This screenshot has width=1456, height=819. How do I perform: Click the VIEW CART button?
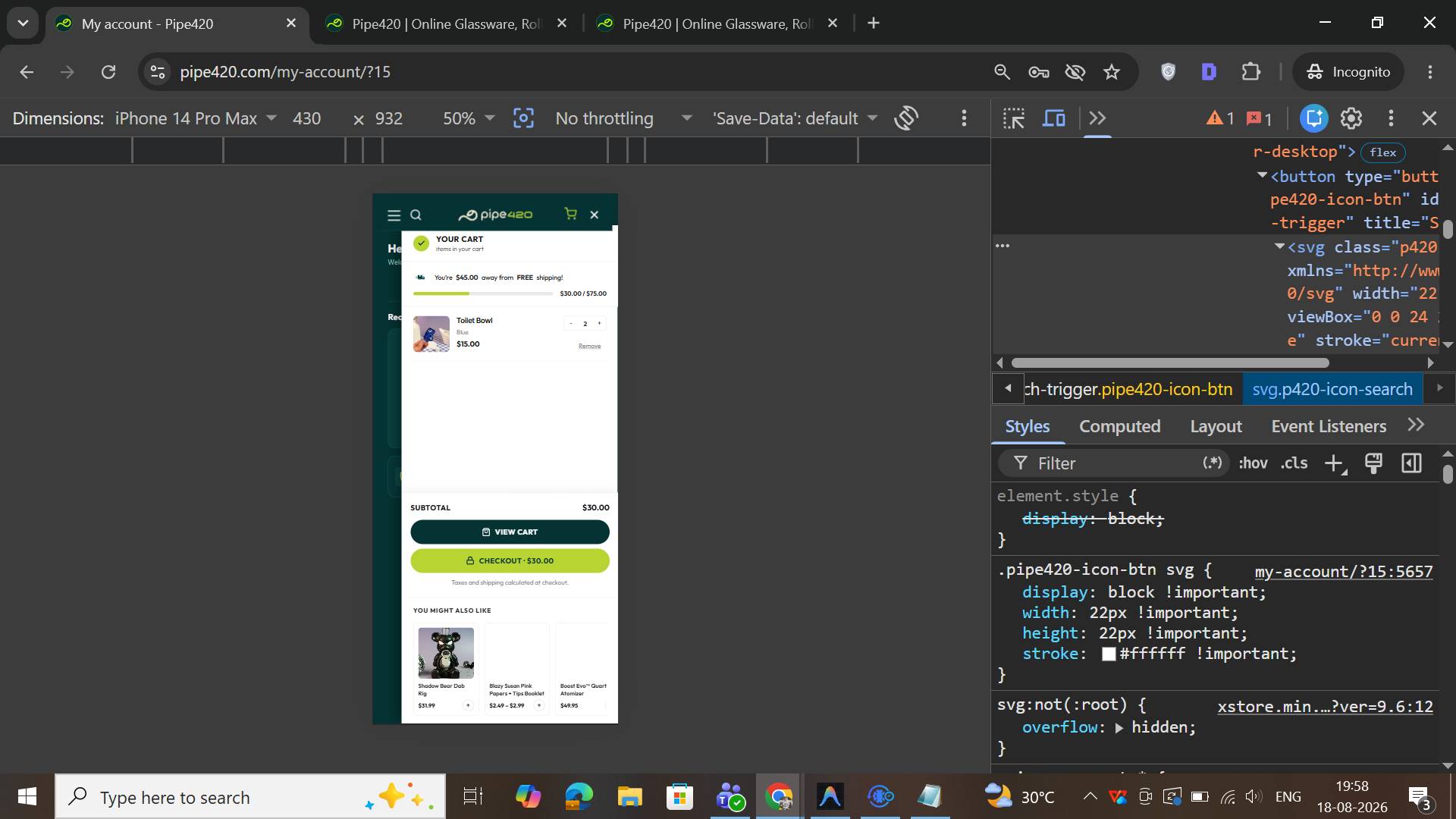510,532
